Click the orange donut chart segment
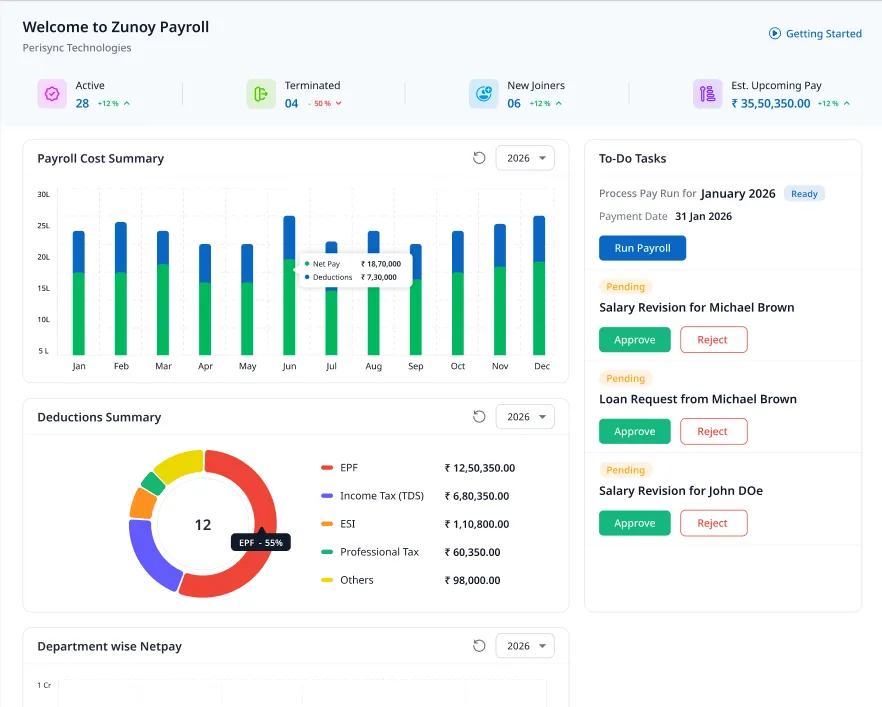 (143, 503)
